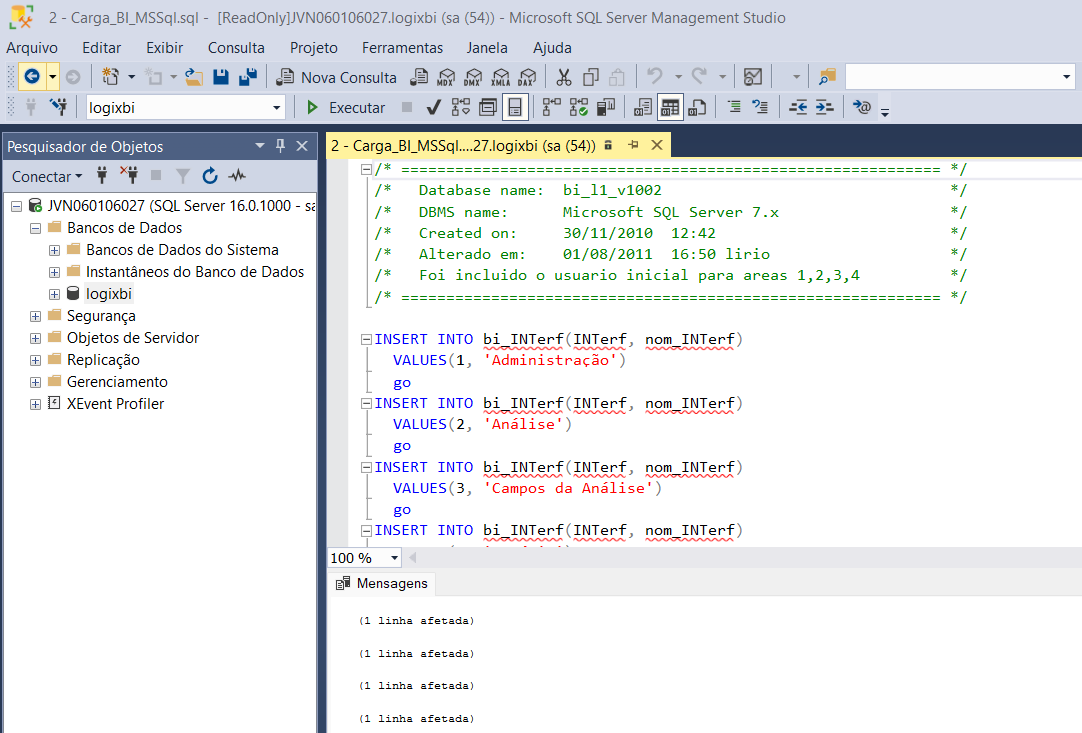Click the Undo arrow icon
The height and width of the screenshot is (733, 1082).
[655, 77]
